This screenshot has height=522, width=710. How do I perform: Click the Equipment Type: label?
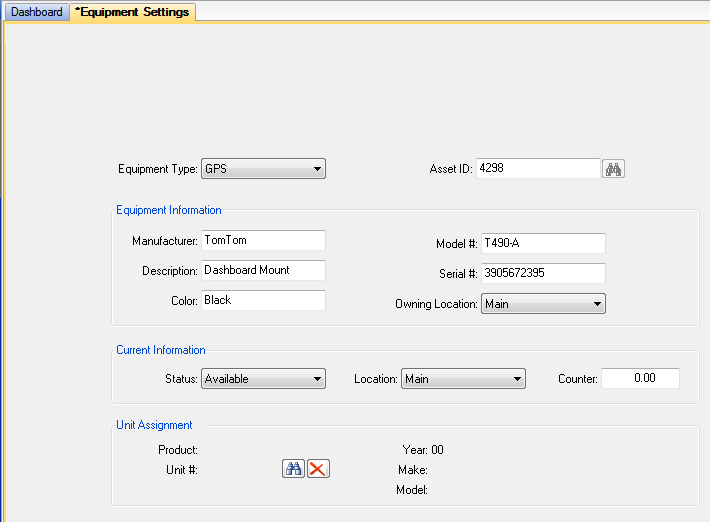pyautogui.click(x=158, y=169)
